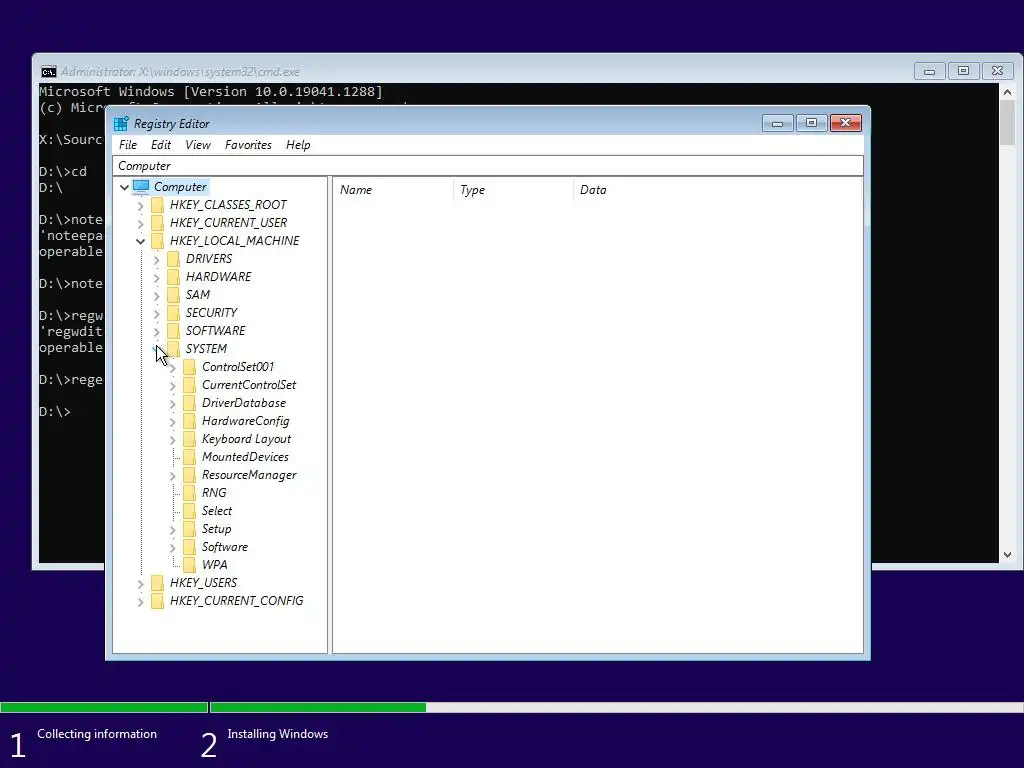Open the Help menu in Registry Editor
The image size is (1024, 768).
click(x=298, y=145)
